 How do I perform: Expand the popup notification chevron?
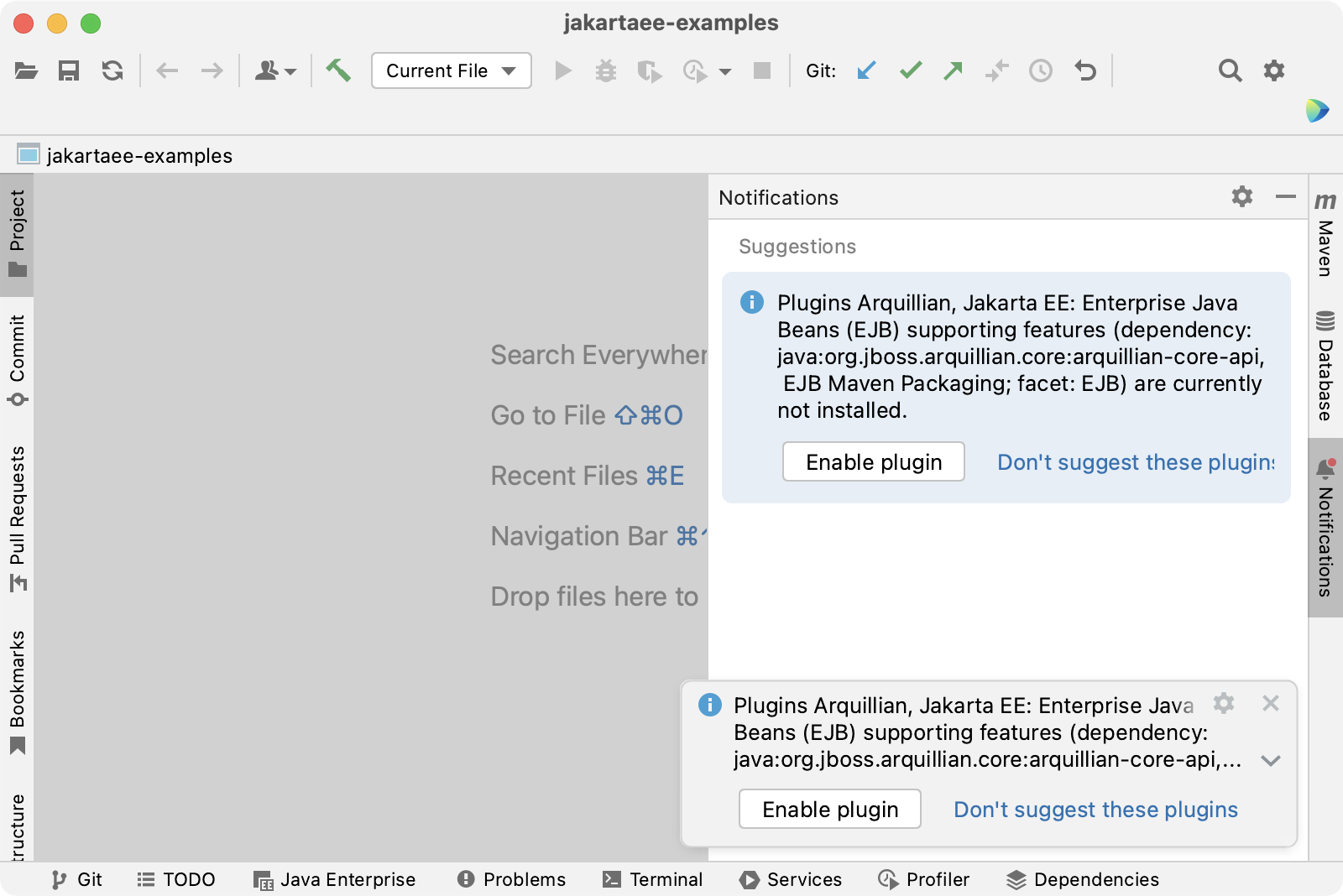(1271, 761)
